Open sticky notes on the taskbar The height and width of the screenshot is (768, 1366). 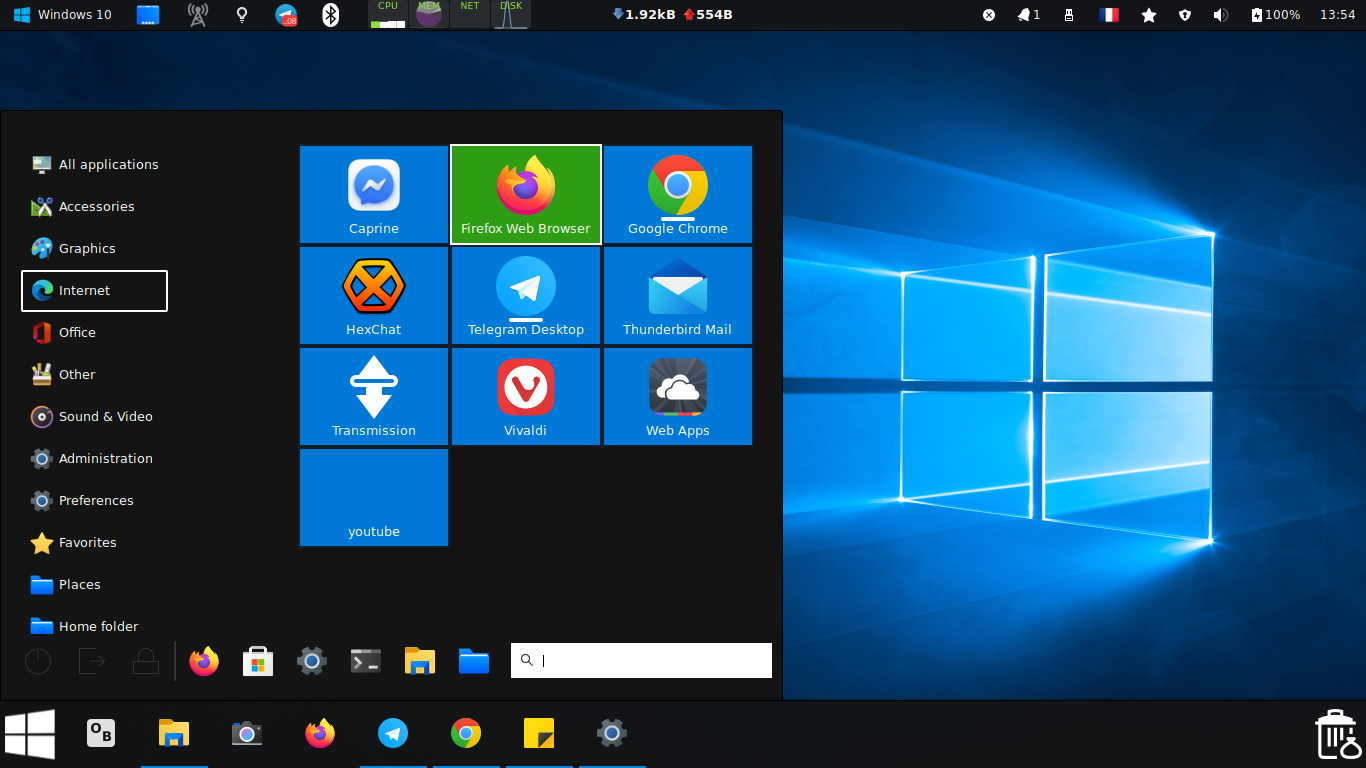(539, 733)
